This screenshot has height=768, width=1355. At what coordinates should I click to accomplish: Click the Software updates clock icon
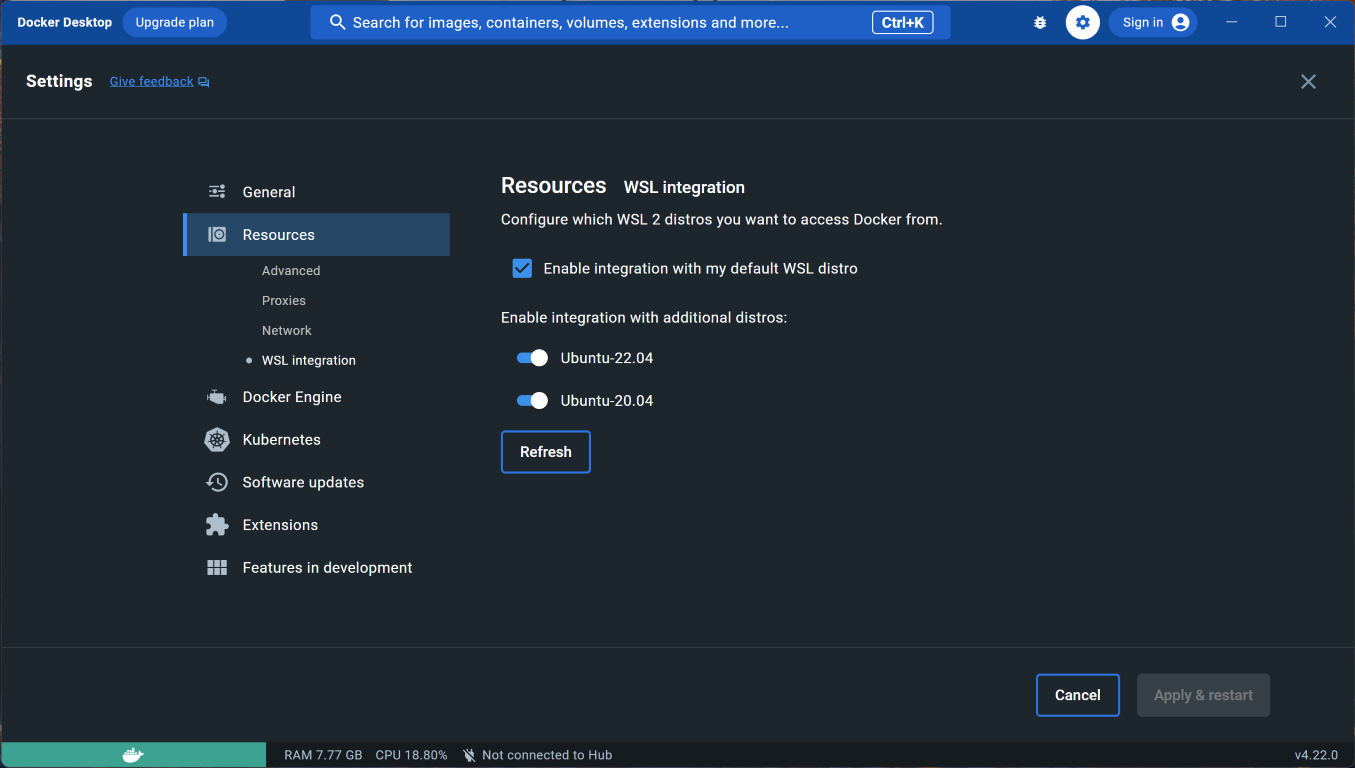[217, 482]
